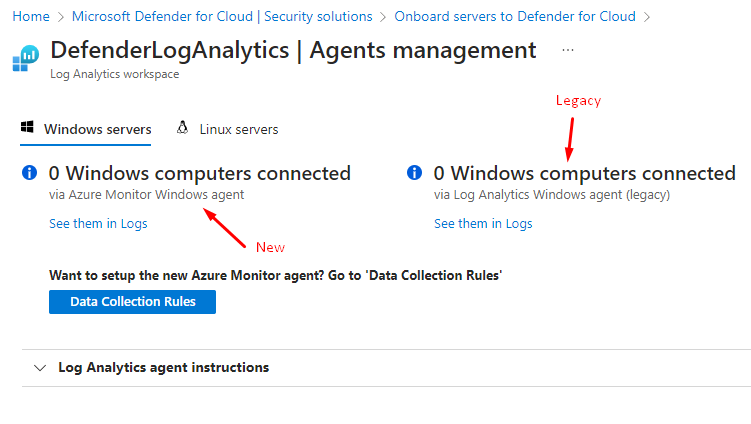751x424 pixels.
Task: Open See them in Logs under Azure Monitor agent
Action: click(x=98, y=224)
